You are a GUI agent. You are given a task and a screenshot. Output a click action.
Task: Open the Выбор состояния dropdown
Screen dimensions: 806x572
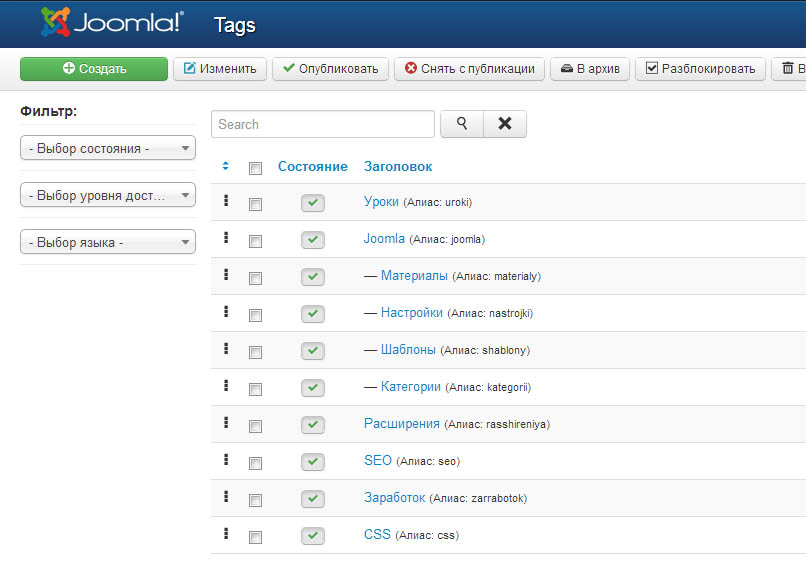pos(108,148)
